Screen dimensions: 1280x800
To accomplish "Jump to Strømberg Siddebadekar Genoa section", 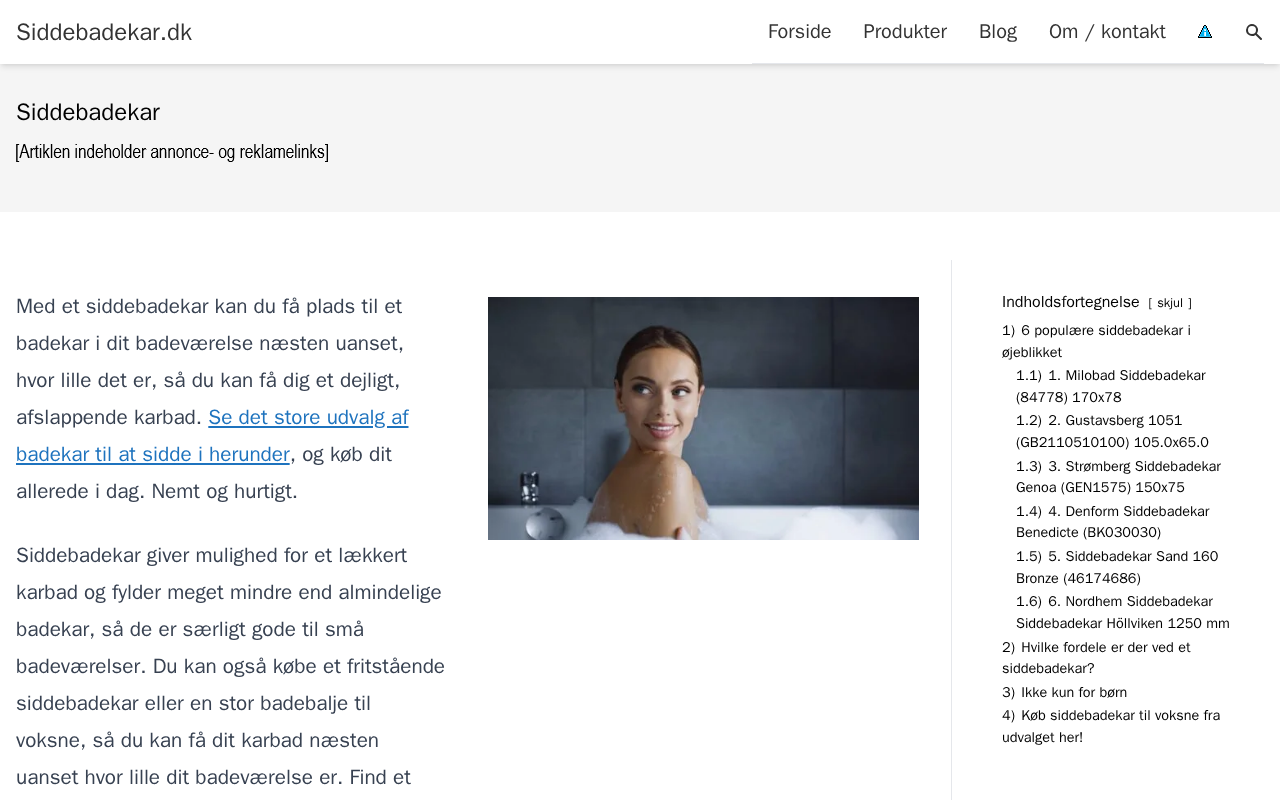I will coord(1118,477).
